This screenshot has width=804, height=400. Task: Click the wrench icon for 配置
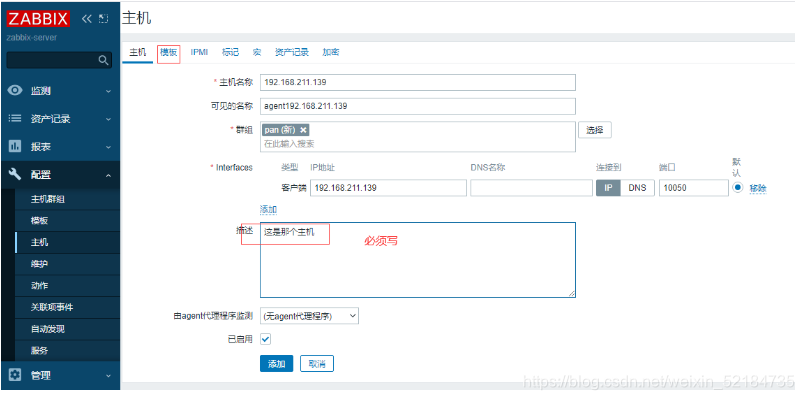[15, 174]
